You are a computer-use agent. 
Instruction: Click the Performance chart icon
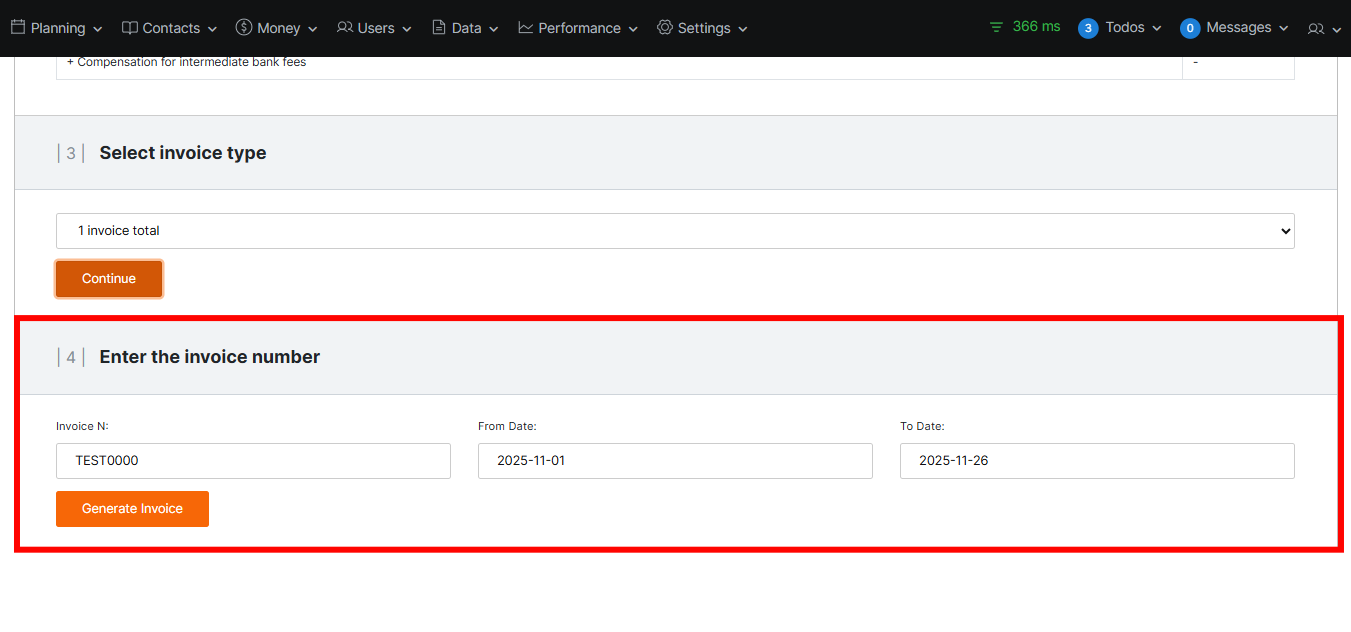[x=526, y=28]
